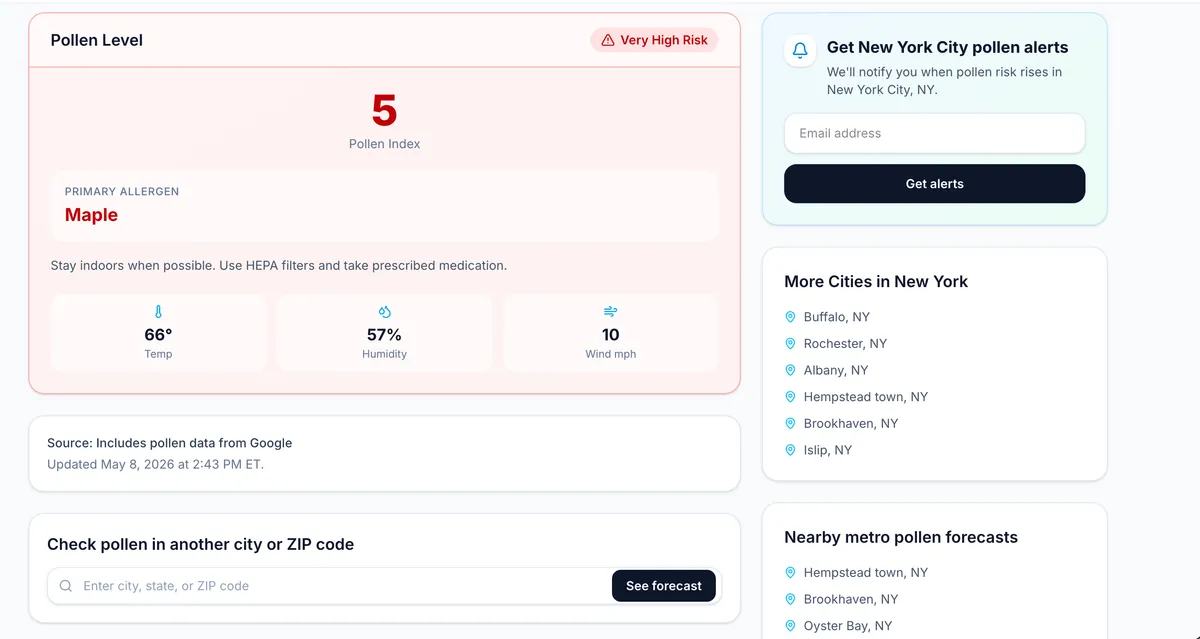Click the Stay indoors advice text

tap(279, 266)
